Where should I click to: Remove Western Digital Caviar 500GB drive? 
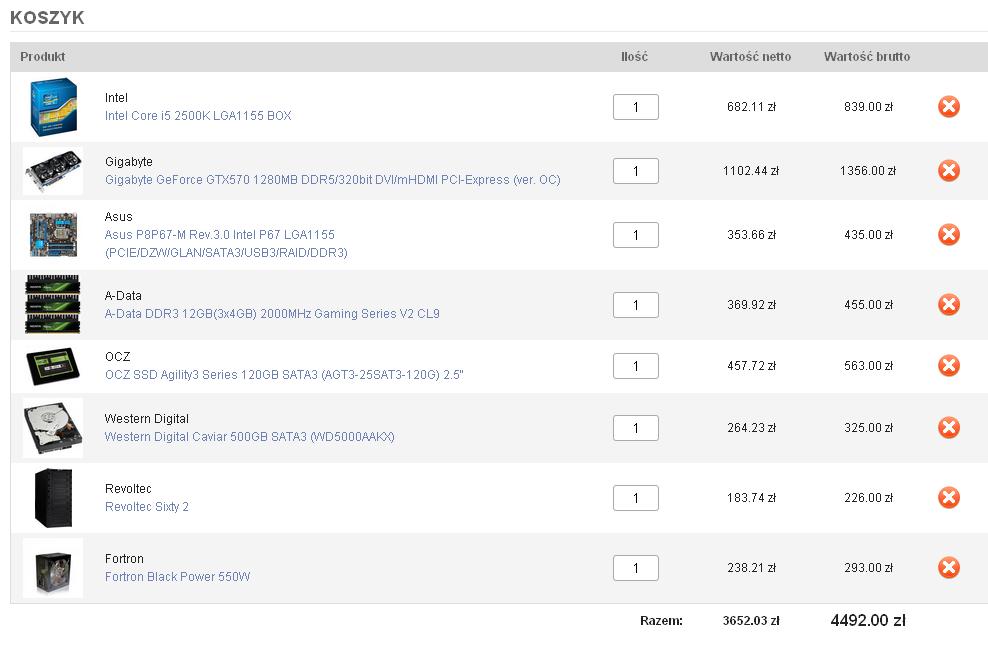pos(948,428)
